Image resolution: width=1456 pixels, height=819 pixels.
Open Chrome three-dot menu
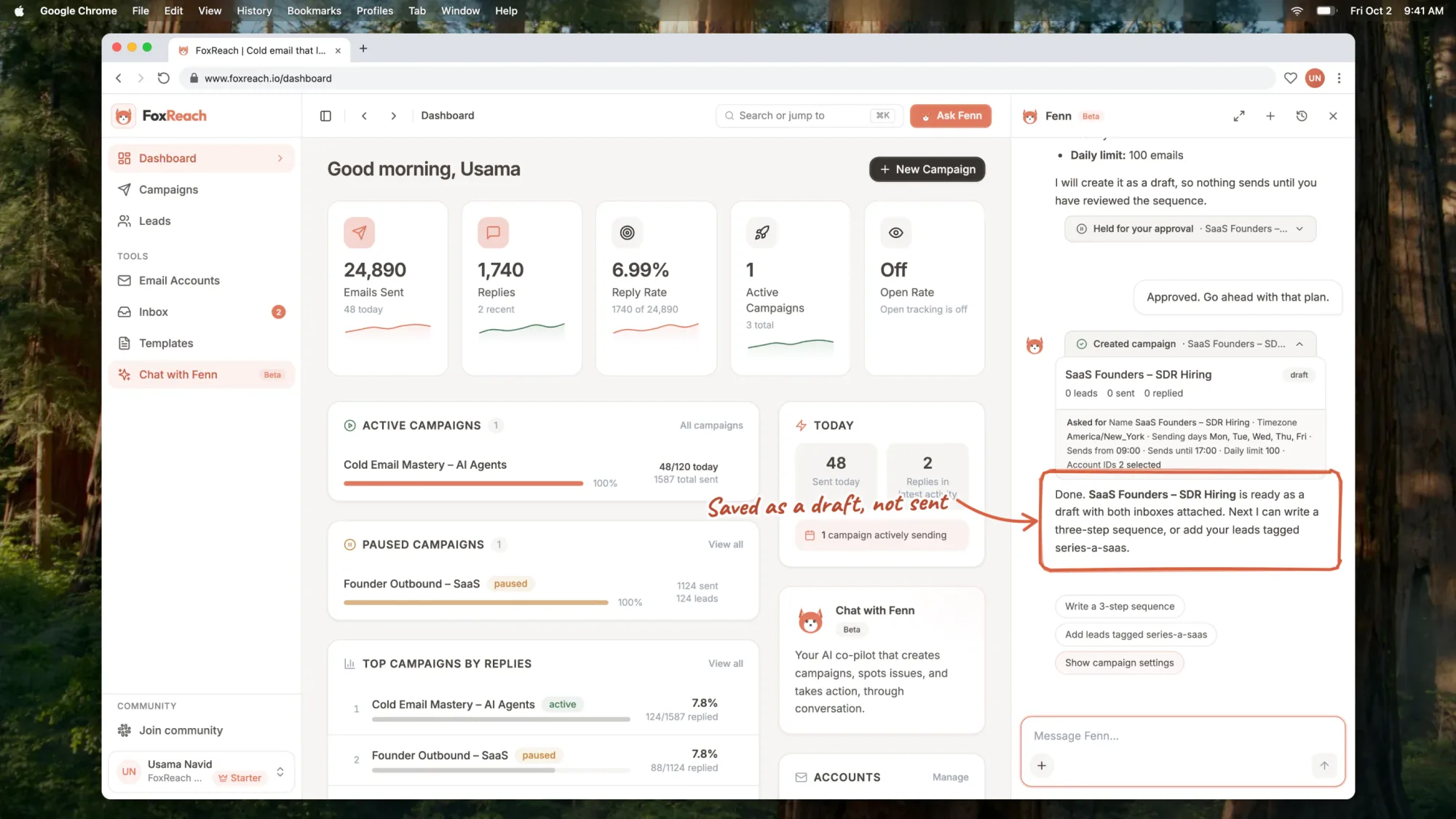click(x=1339, y=78)
